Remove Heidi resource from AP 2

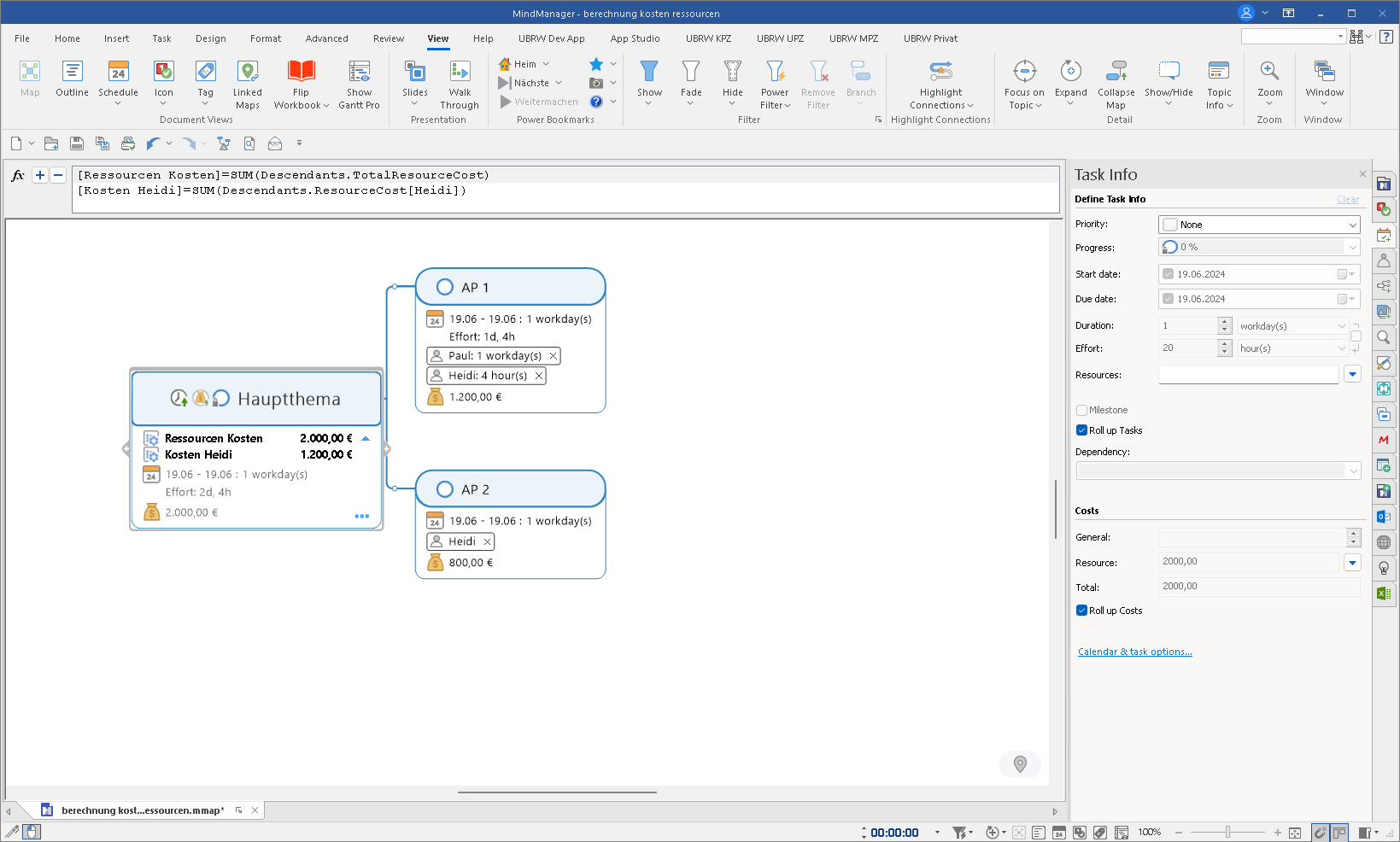pos(487,541)
